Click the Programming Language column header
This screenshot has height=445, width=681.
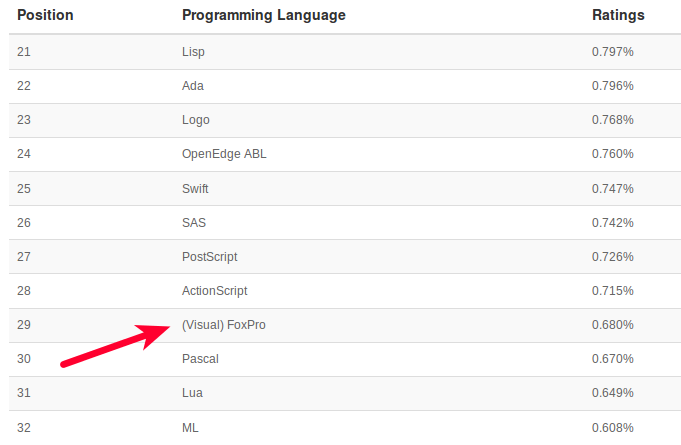tap(264, 16)
